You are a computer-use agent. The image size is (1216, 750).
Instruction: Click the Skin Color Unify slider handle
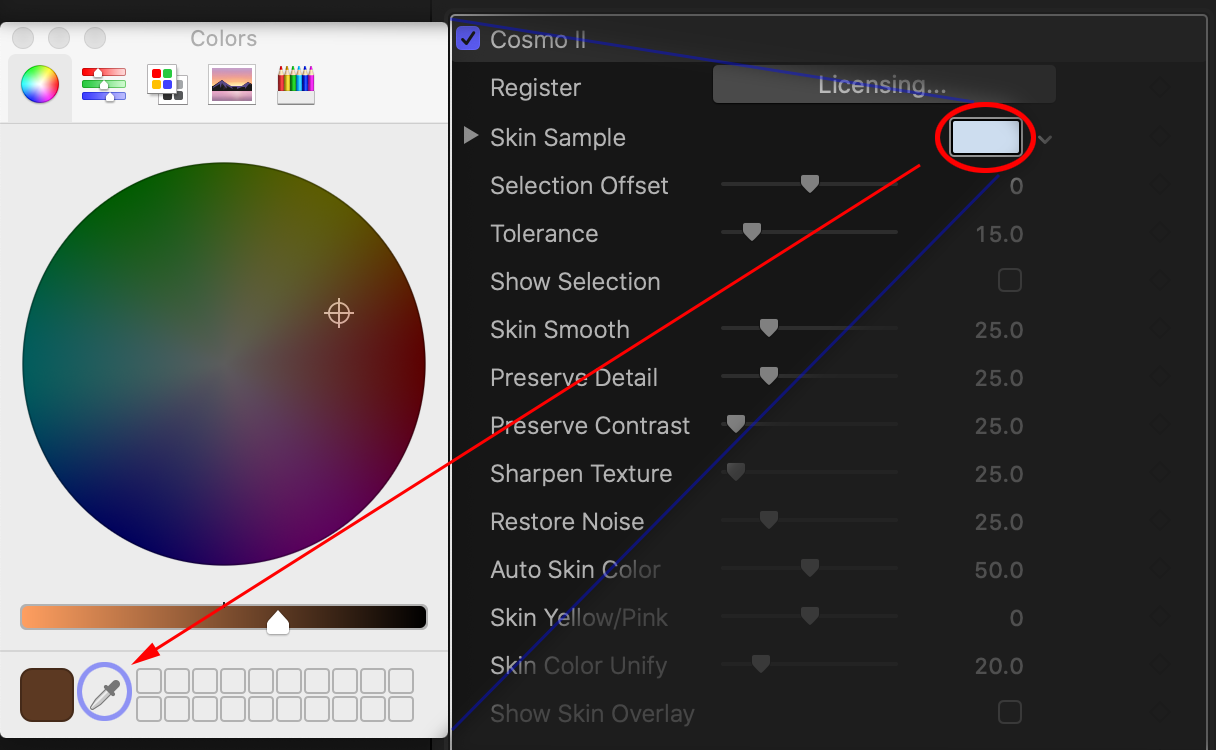click(x=761, y=664)
